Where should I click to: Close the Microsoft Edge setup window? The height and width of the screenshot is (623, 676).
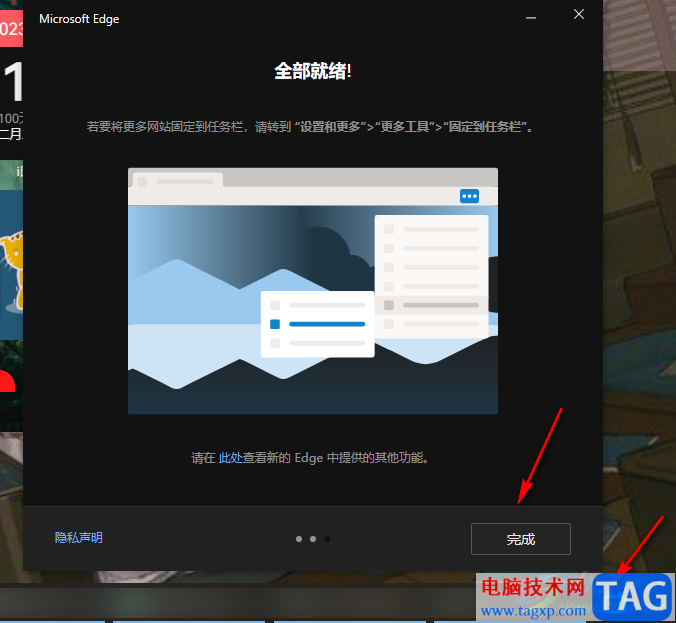pyautogui.click(x=579, y=15)
